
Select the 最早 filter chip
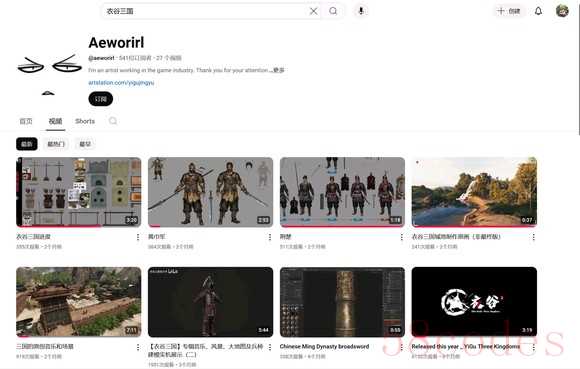pyautogui.click(x=85, y=144)
